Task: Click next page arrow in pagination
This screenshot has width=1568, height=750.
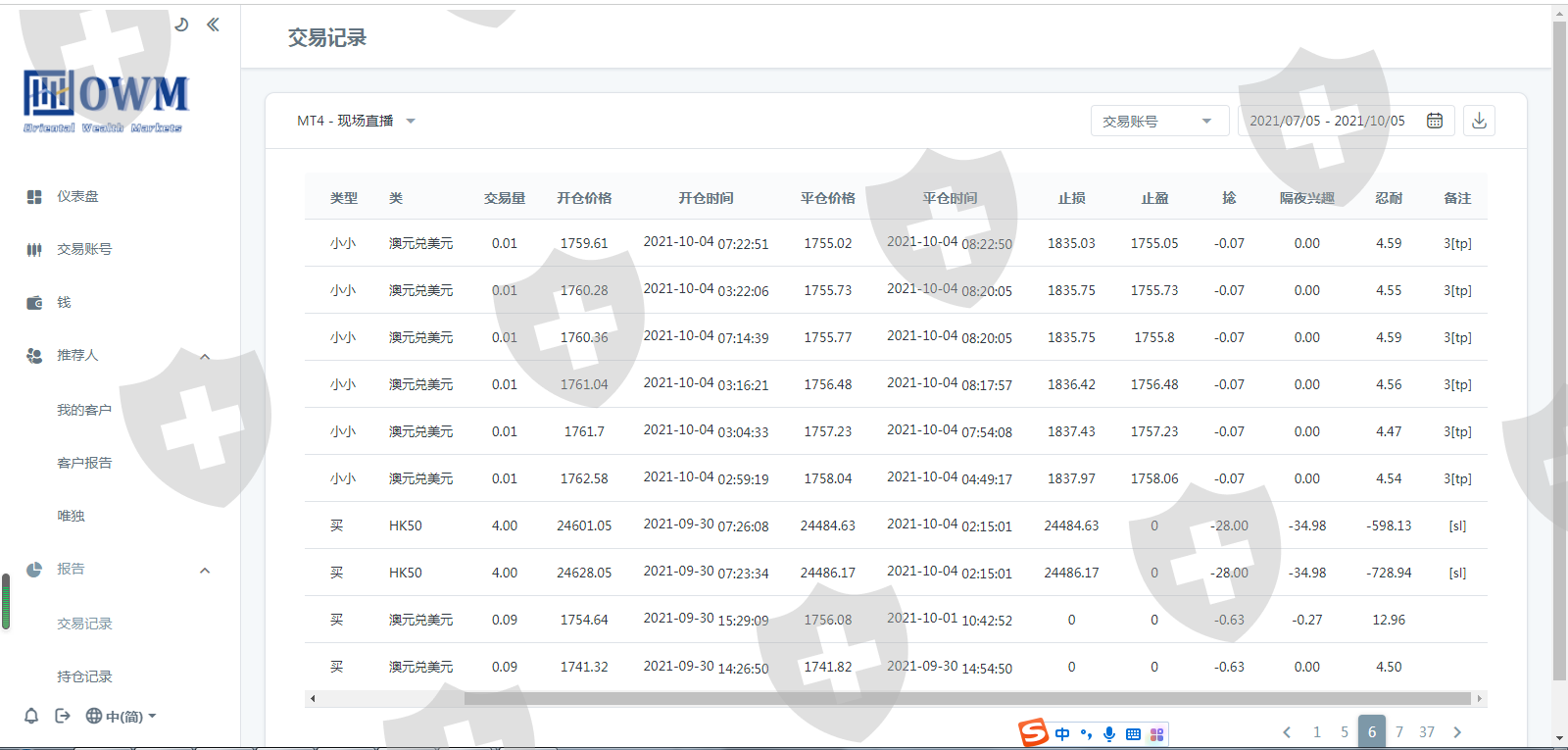Action: click(x=1457, y=731)
